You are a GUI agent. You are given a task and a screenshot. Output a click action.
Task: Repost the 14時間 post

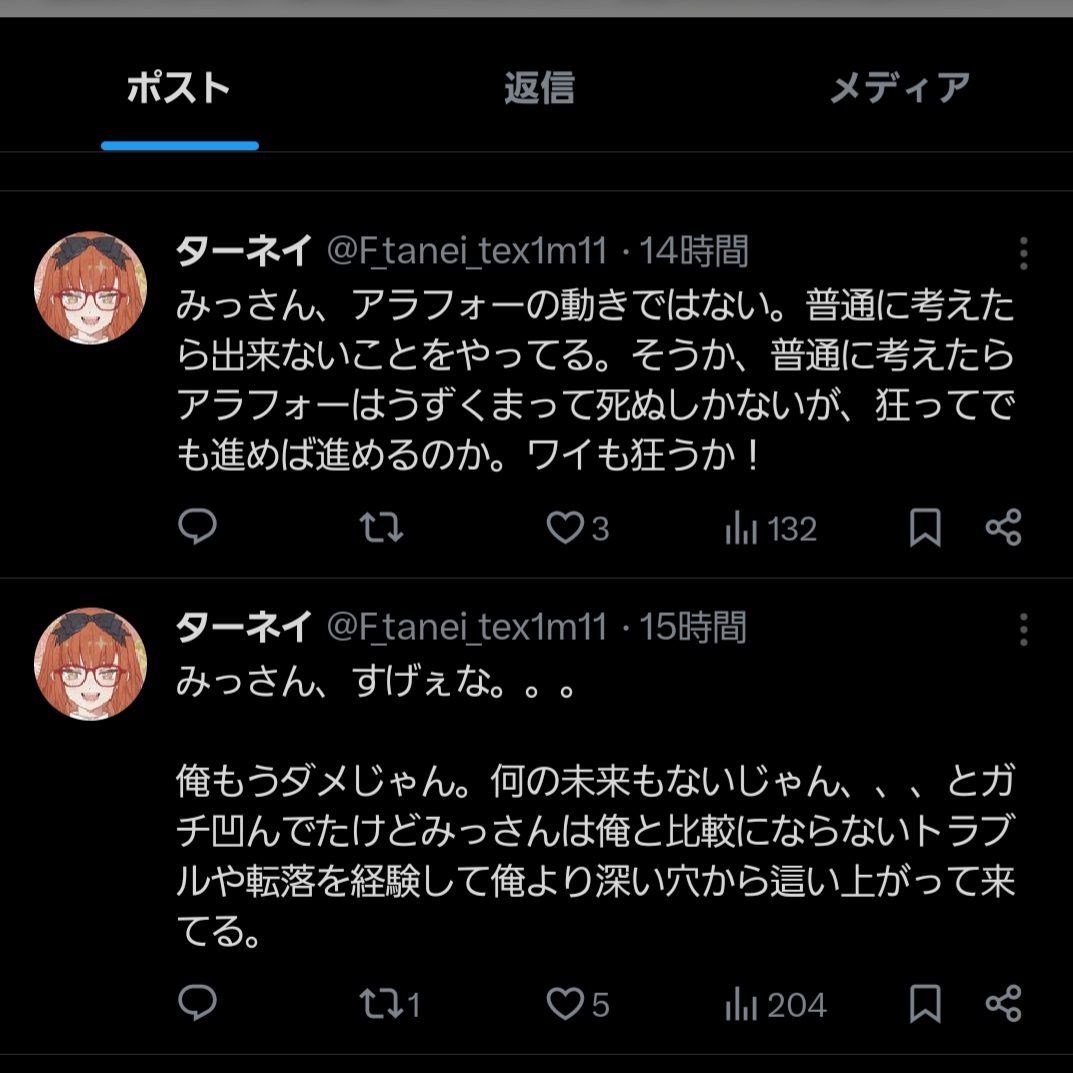coord(381,527)
